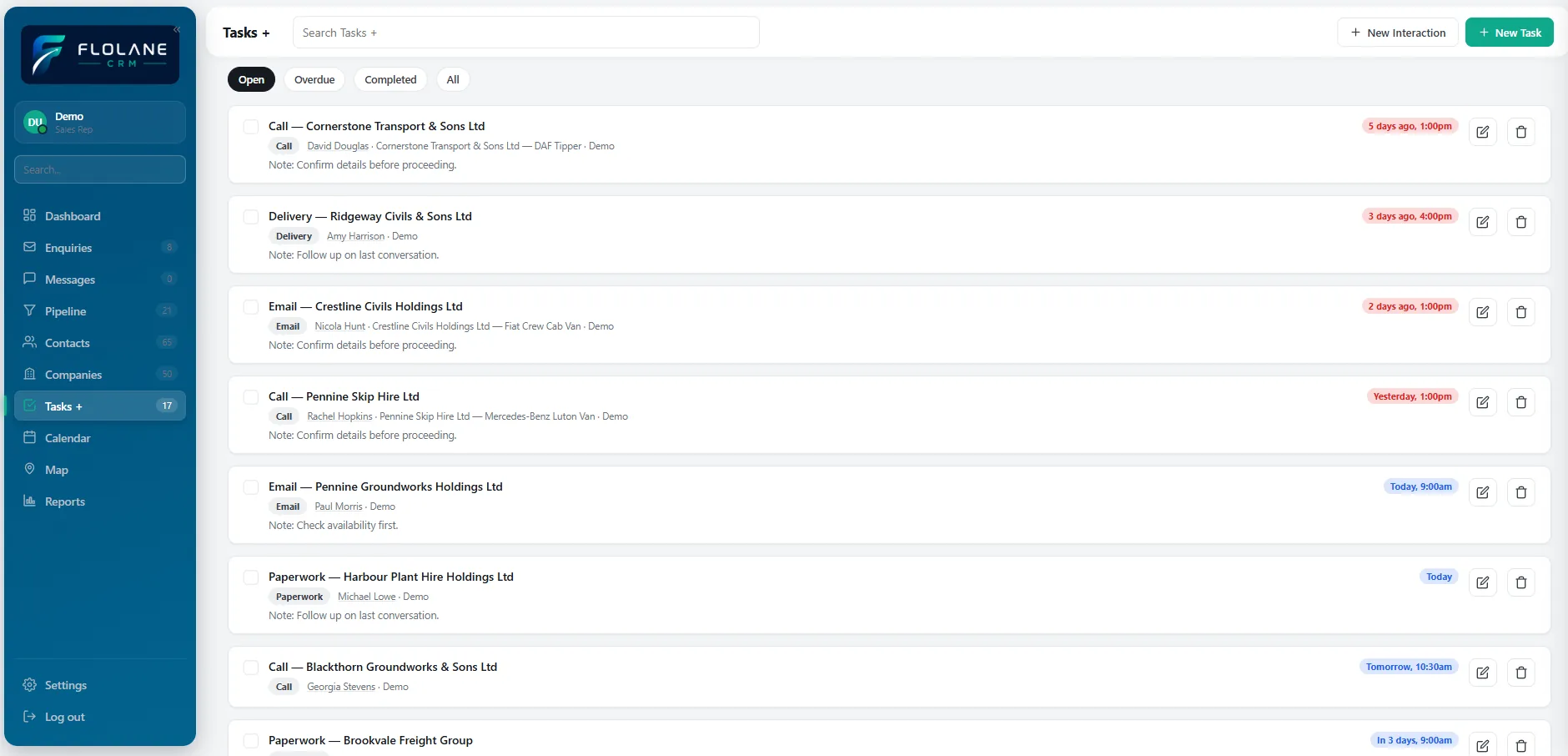Click the '3 days ago, 4:00pm' due badge
The image size is (1568, 756).
click(1410, 217)
